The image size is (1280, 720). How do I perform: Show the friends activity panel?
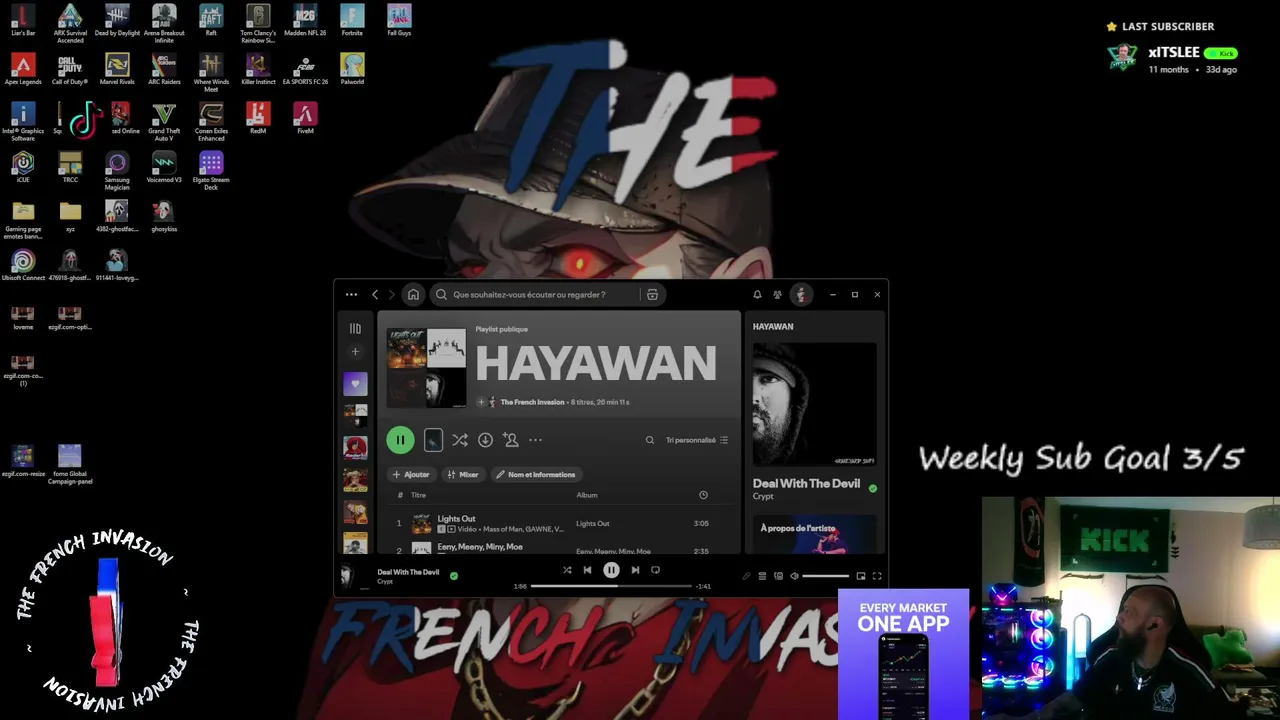coord(777,295)
